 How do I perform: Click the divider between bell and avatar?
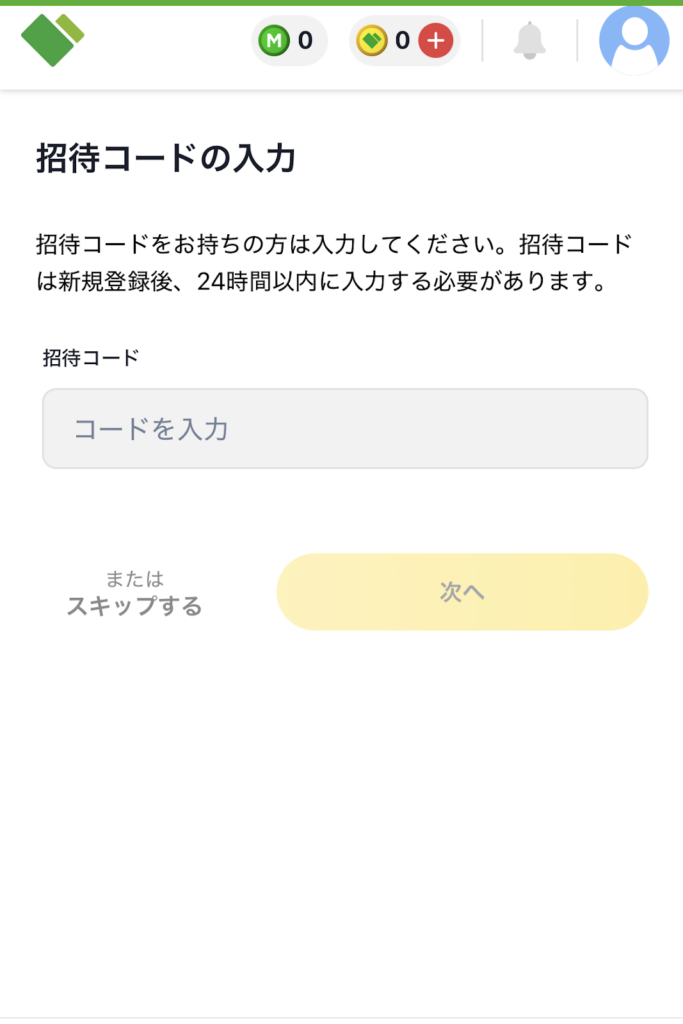pyautogui.click(x=577, y=41)
